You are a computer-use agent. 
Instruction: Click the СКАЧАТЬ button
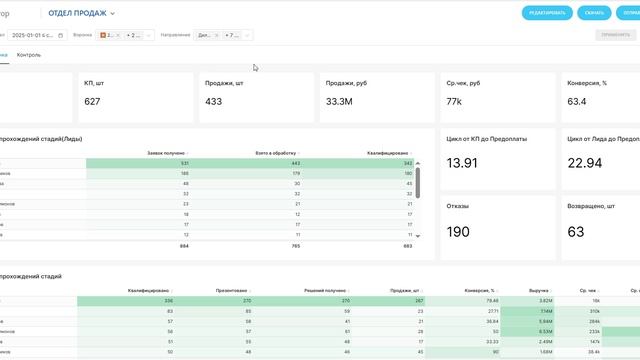(594, 13)
